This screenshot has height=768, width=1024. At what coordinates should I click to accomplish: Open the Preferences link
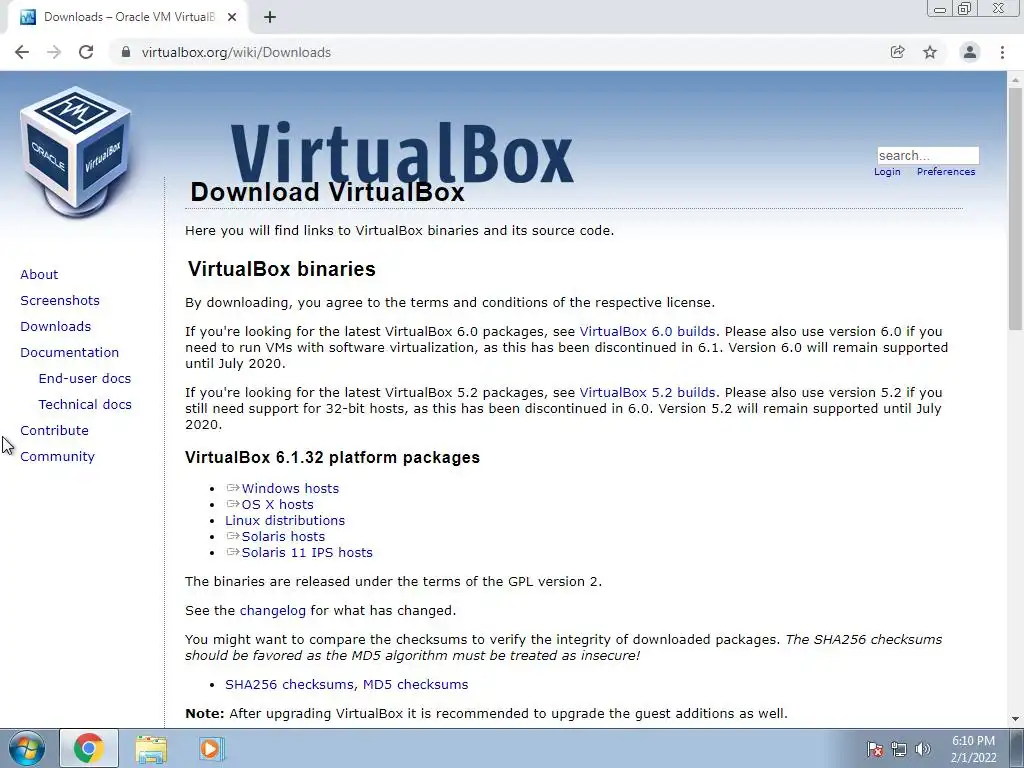pyautogui.click(x=946, y=172)
